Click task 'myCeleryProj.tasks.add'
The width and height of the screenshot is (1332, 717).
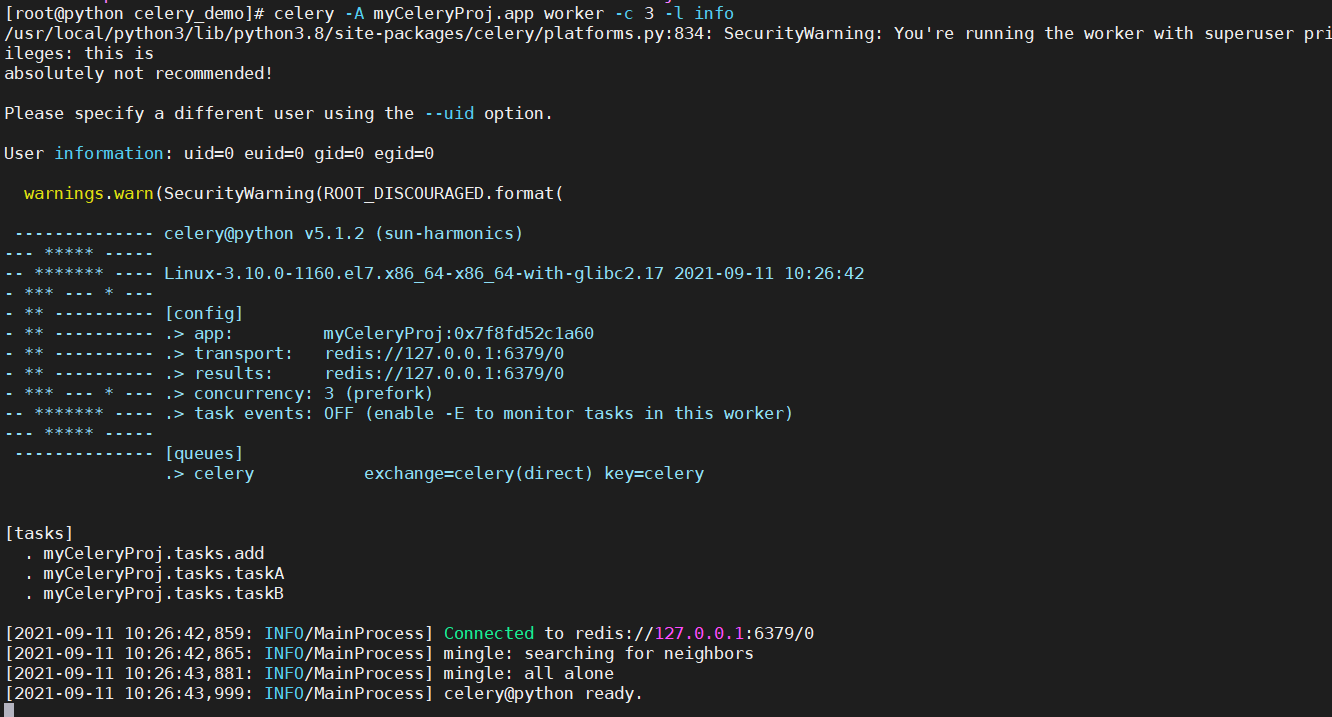point(154,554)
